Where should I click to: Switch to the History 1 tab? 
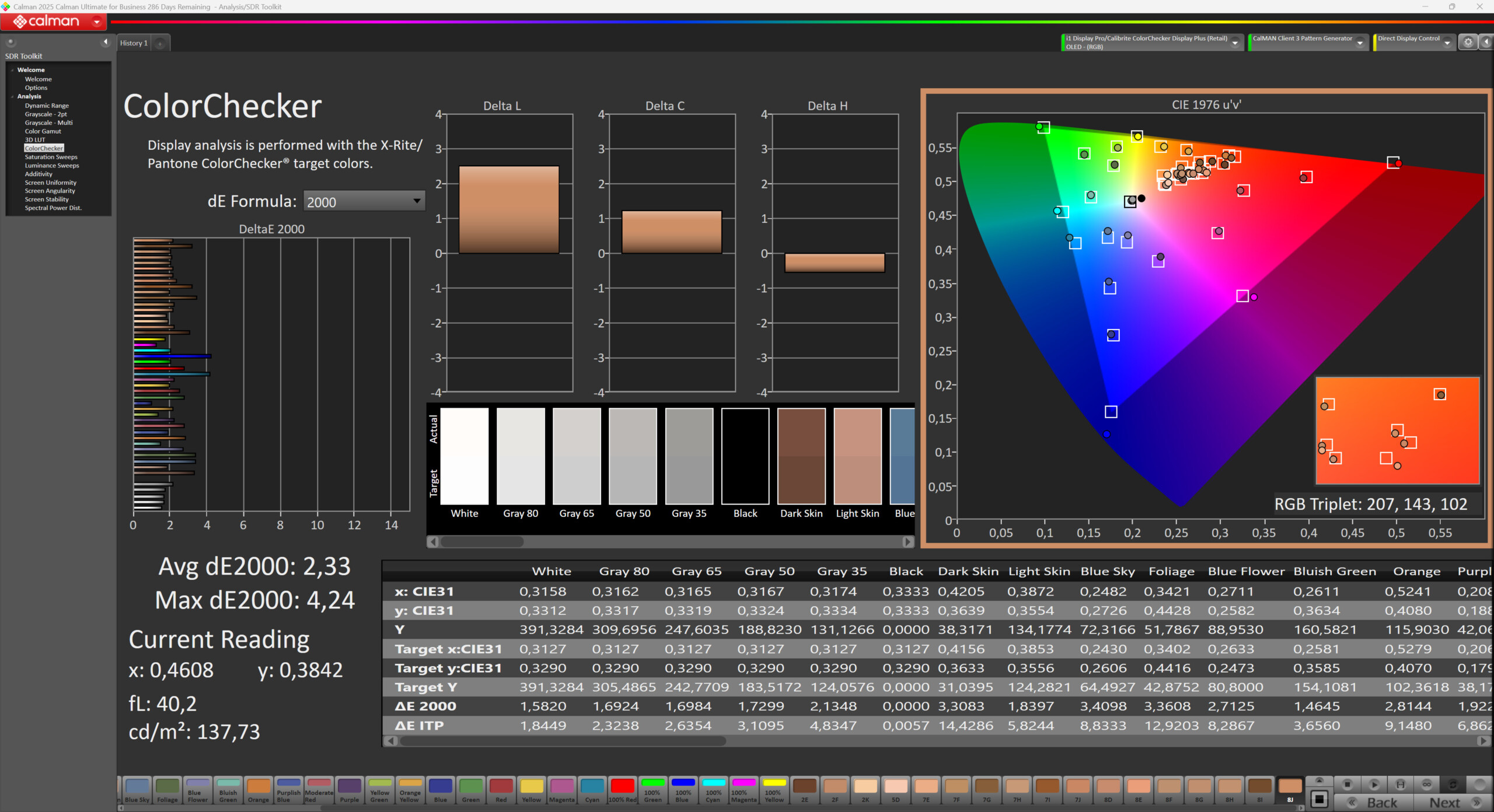(134, 43)
